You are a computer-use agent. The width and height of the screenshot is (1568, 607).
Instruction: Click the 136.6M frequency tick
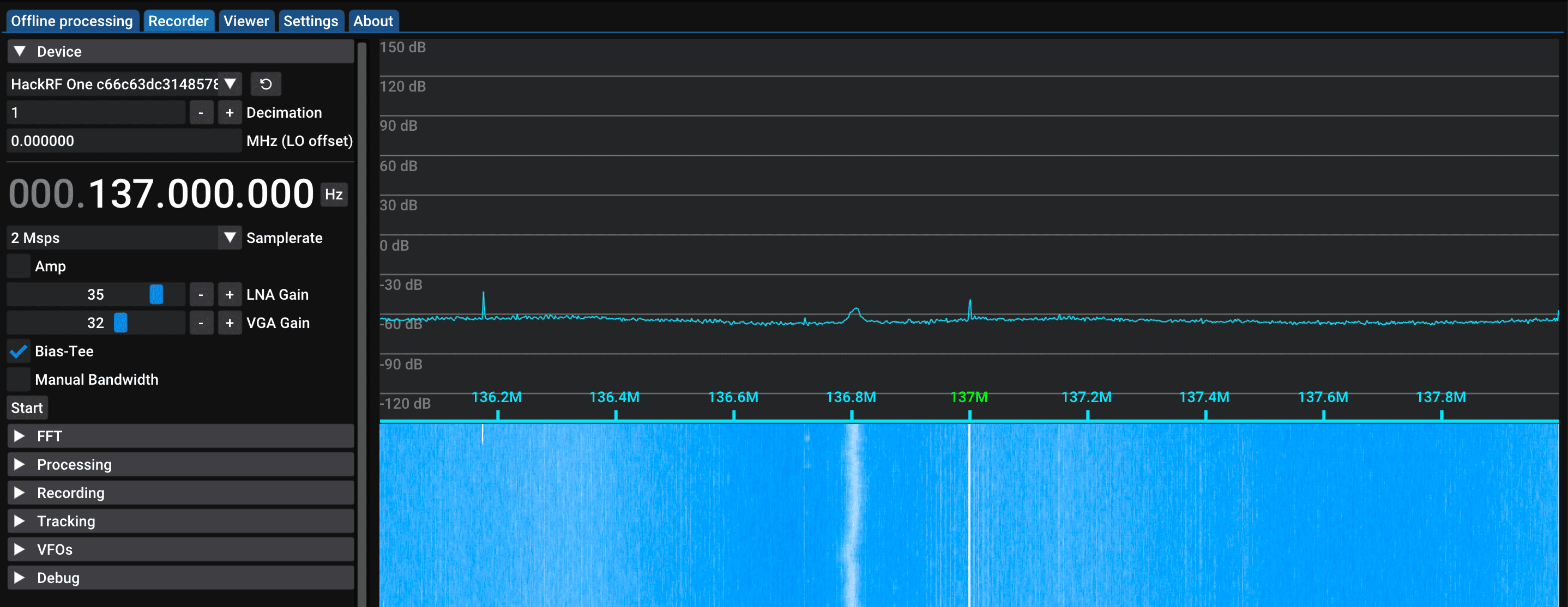[x=733, y=397]
